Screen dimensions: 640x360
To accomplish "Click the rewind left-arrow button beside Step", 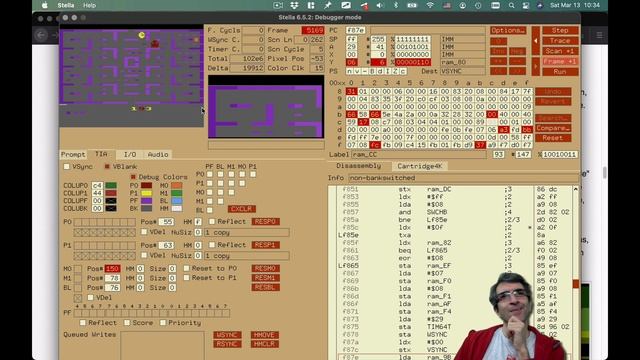I will click(536, 41).
